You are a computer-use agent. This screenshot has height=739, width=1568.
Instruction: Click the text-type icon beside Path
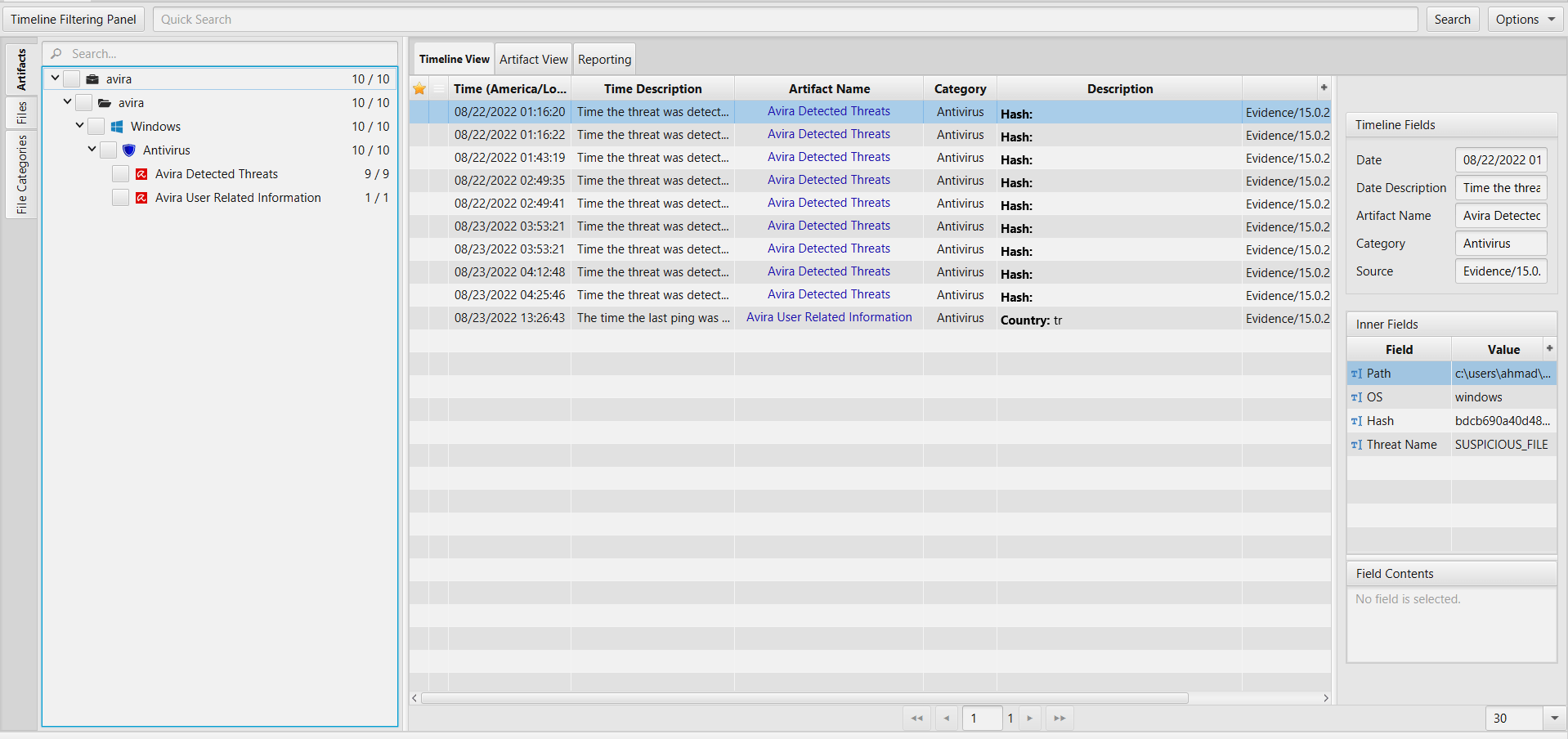pos(1356,374)
